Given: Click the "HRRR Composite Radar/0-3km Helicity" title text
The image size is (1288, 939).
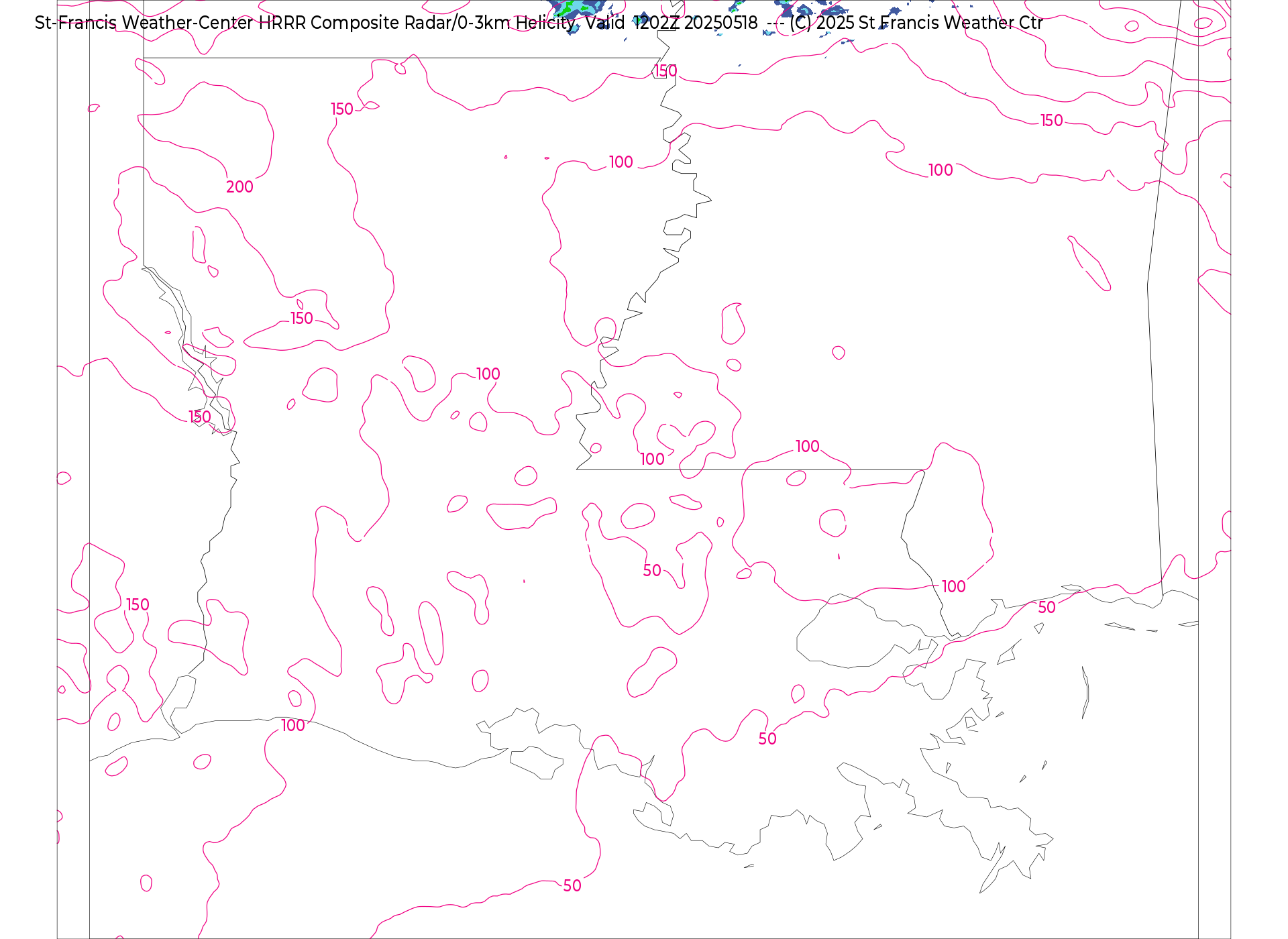Looking at the screenshot, I should coord(417,23).
